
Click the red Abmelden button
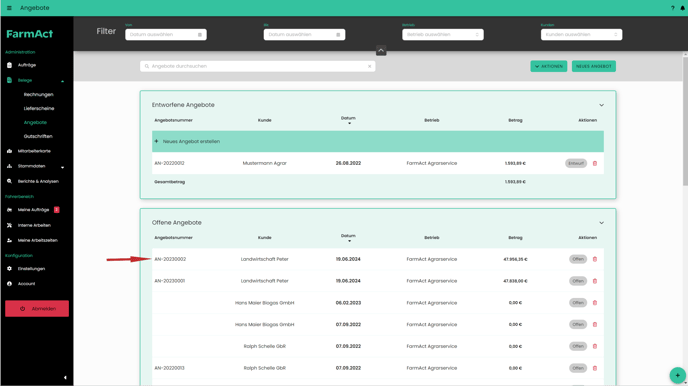37,308
